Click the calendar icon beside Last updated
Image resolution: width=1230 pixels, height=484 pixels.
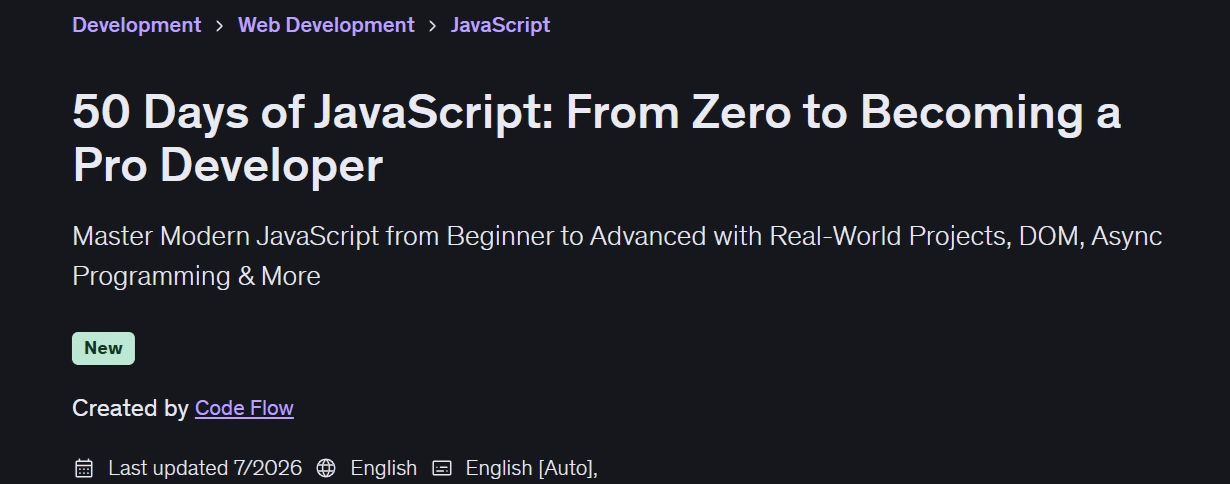tap(84, 468)
